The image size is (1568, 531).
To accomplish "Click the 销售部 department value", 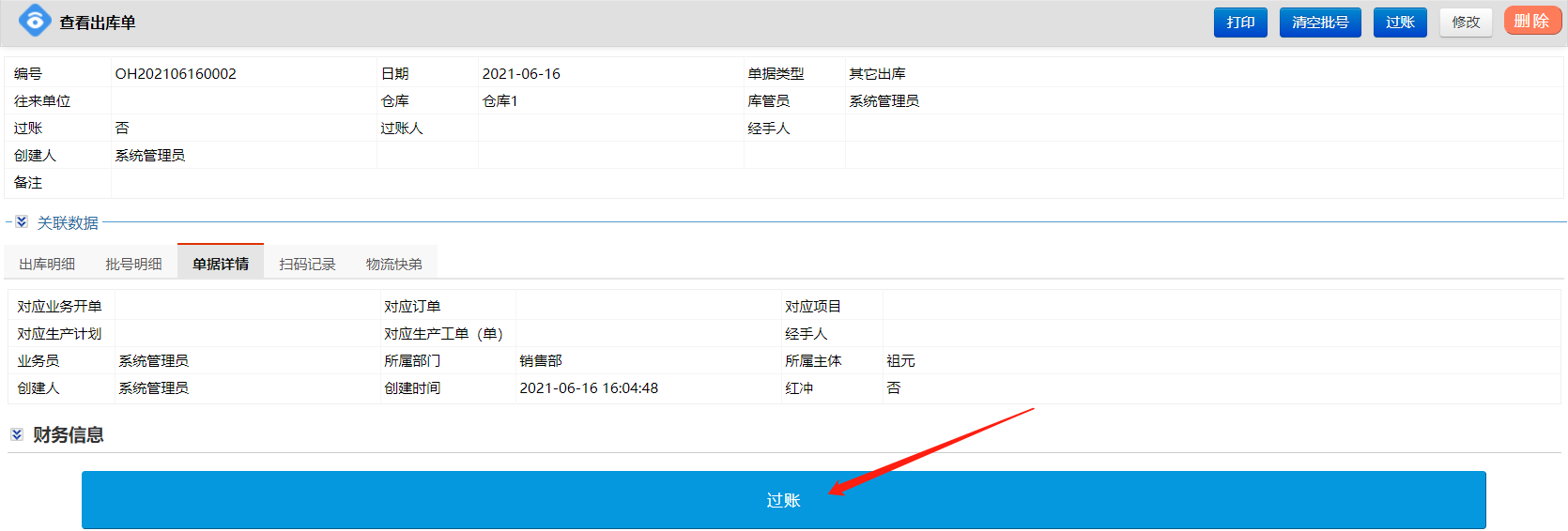I will (x=541, y=360).
